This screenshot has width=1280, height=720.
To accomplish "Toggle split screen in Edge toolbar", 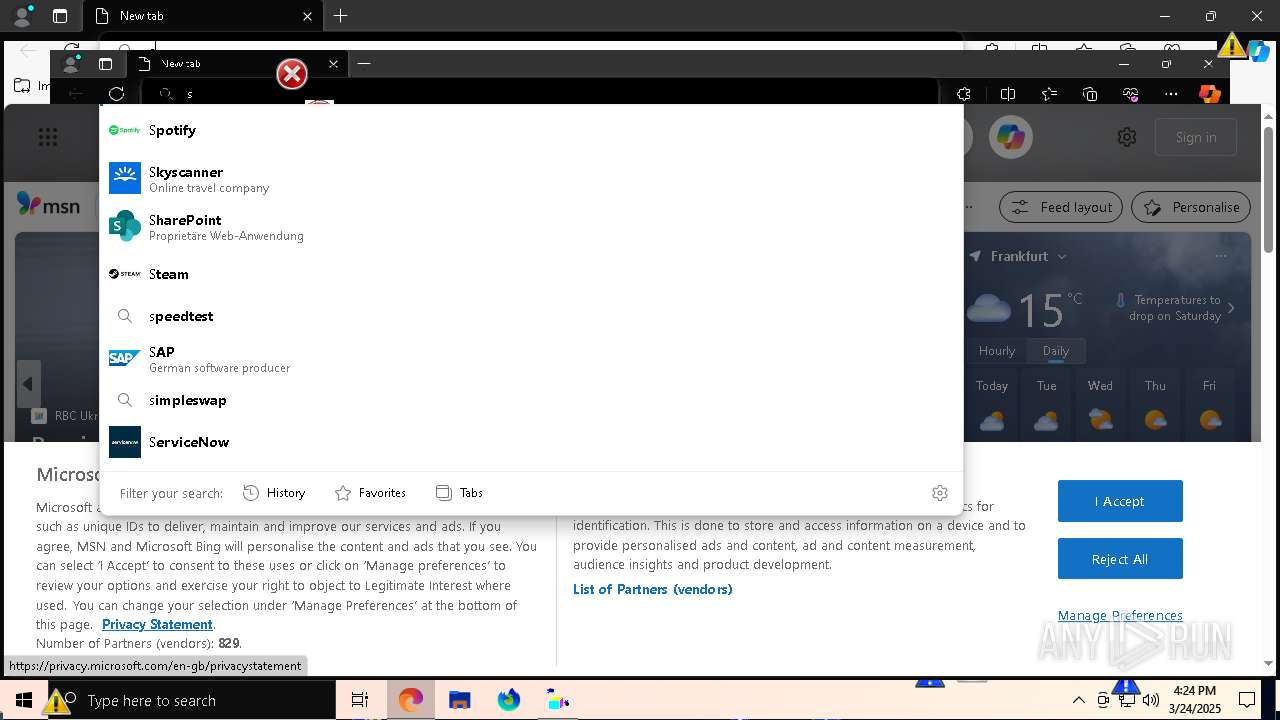I will click(1007, 94).
